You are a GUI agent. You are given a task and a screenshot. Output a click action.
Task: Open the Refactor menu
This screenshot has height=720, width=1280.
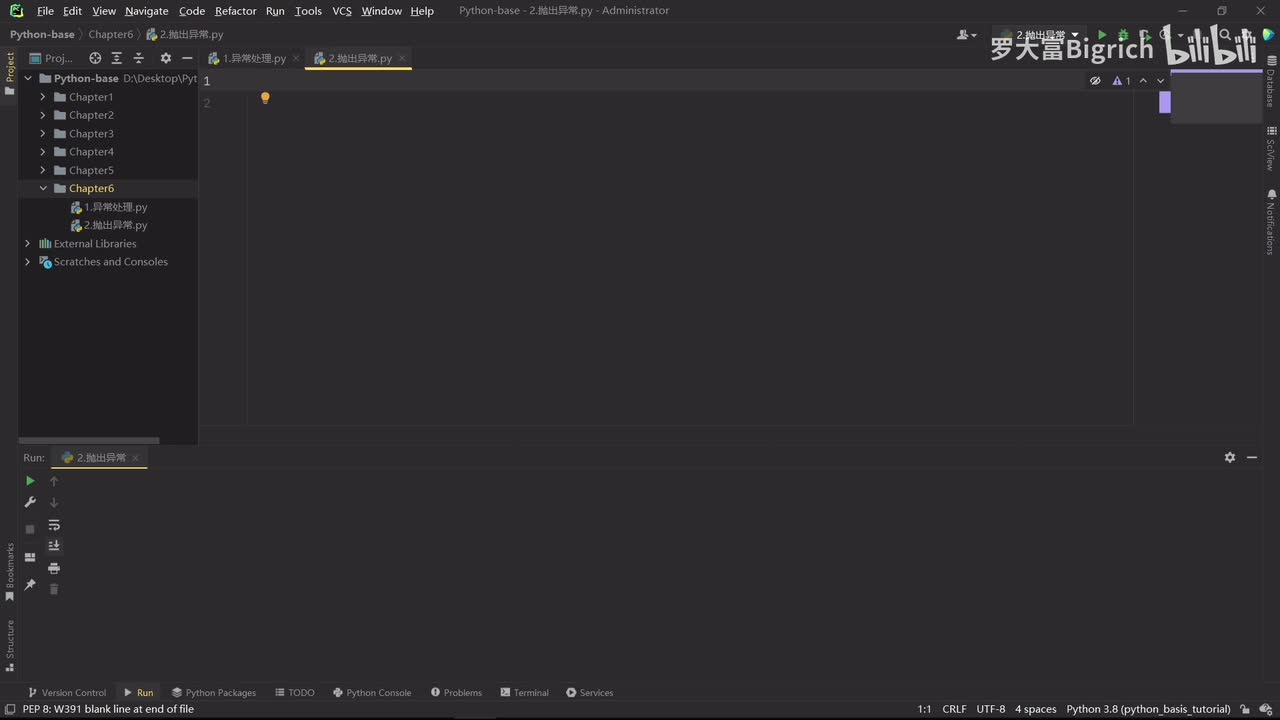point(235,11)
